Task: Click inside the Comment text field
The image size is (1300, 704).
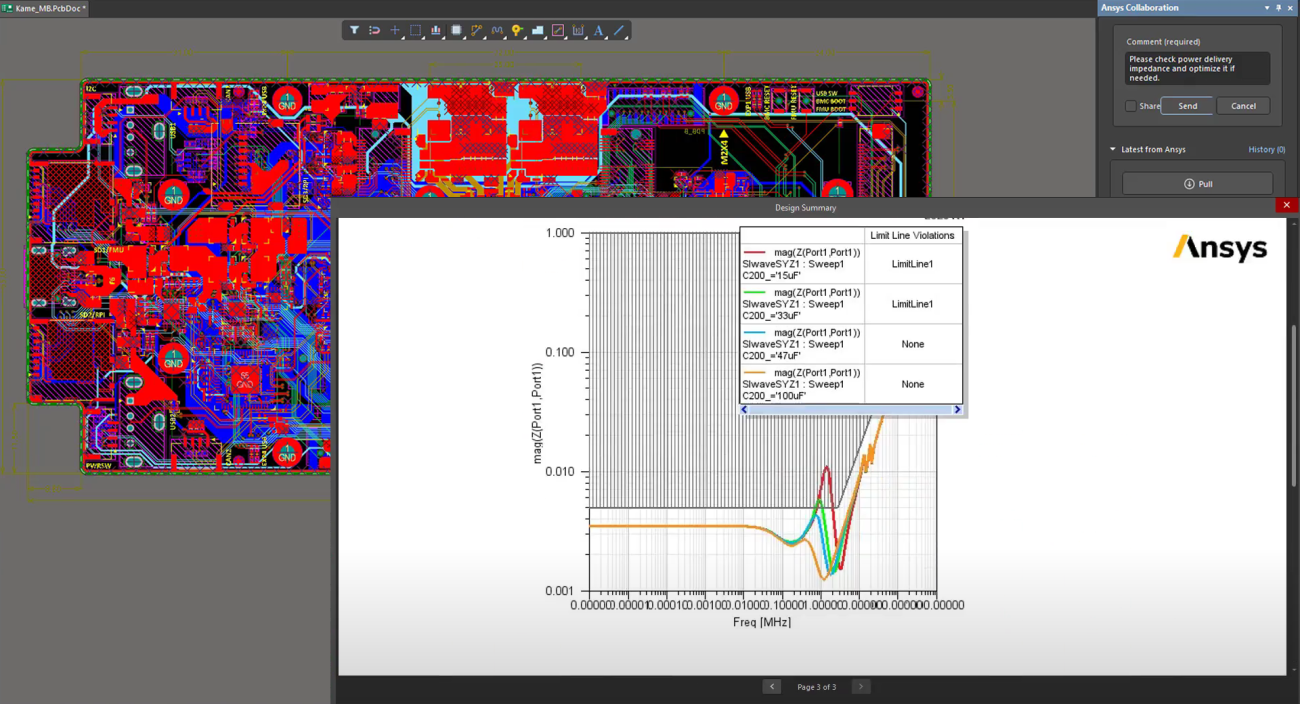Action: [1196, 68]
